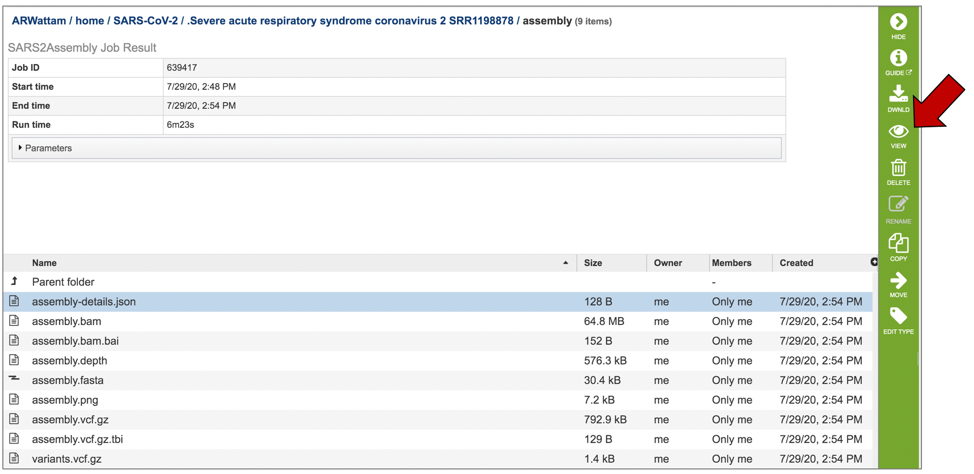Click the Delete trash icon
The image size is (974, 474).
[x=898, y=169]
